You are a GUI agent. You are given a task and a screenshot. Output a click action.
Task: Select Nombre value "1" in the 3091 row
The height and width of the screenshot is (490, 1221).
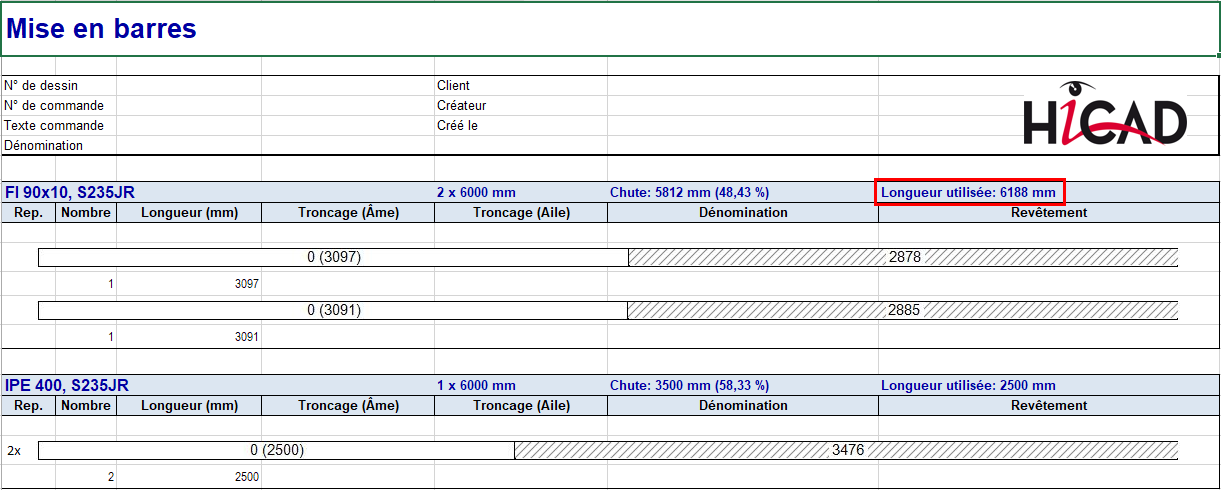pyautogui.click(x=86, y=337)
